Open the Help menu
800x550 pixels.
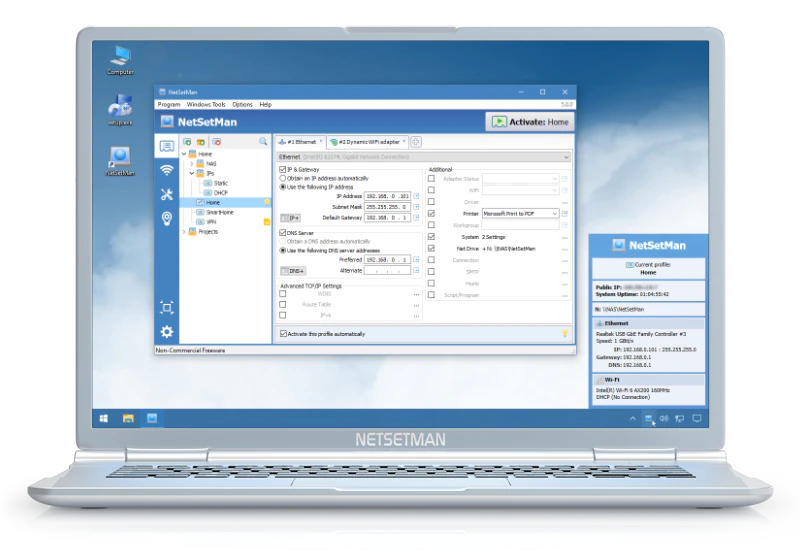pyautogui.click(x=265, y=104)
